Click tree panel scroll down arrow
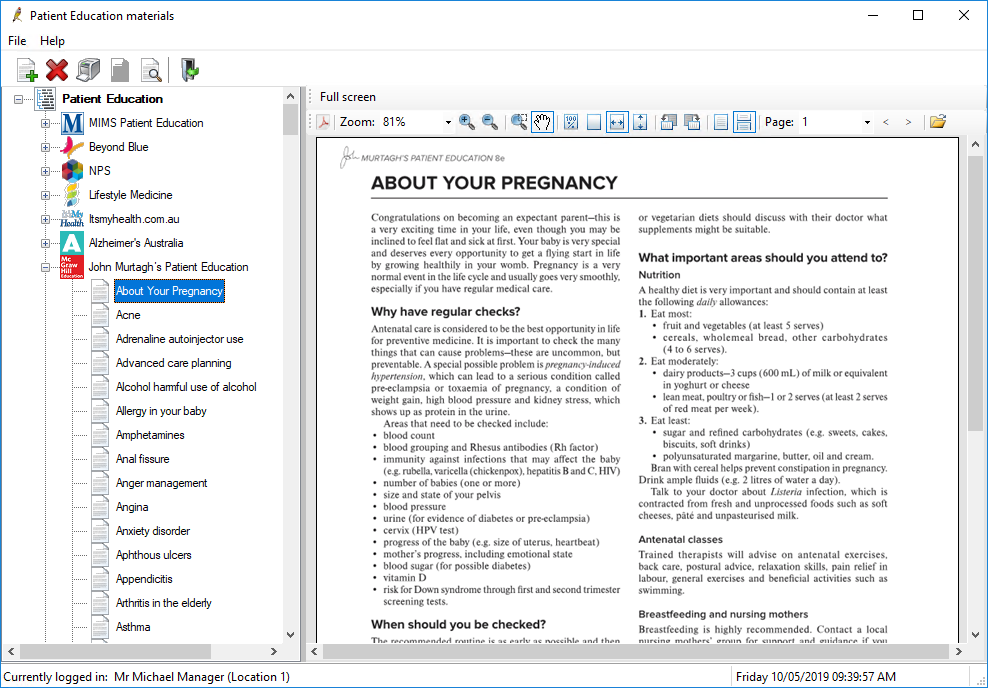The width and height of the screenshot is (988, 688). click(x=290, y=635)
